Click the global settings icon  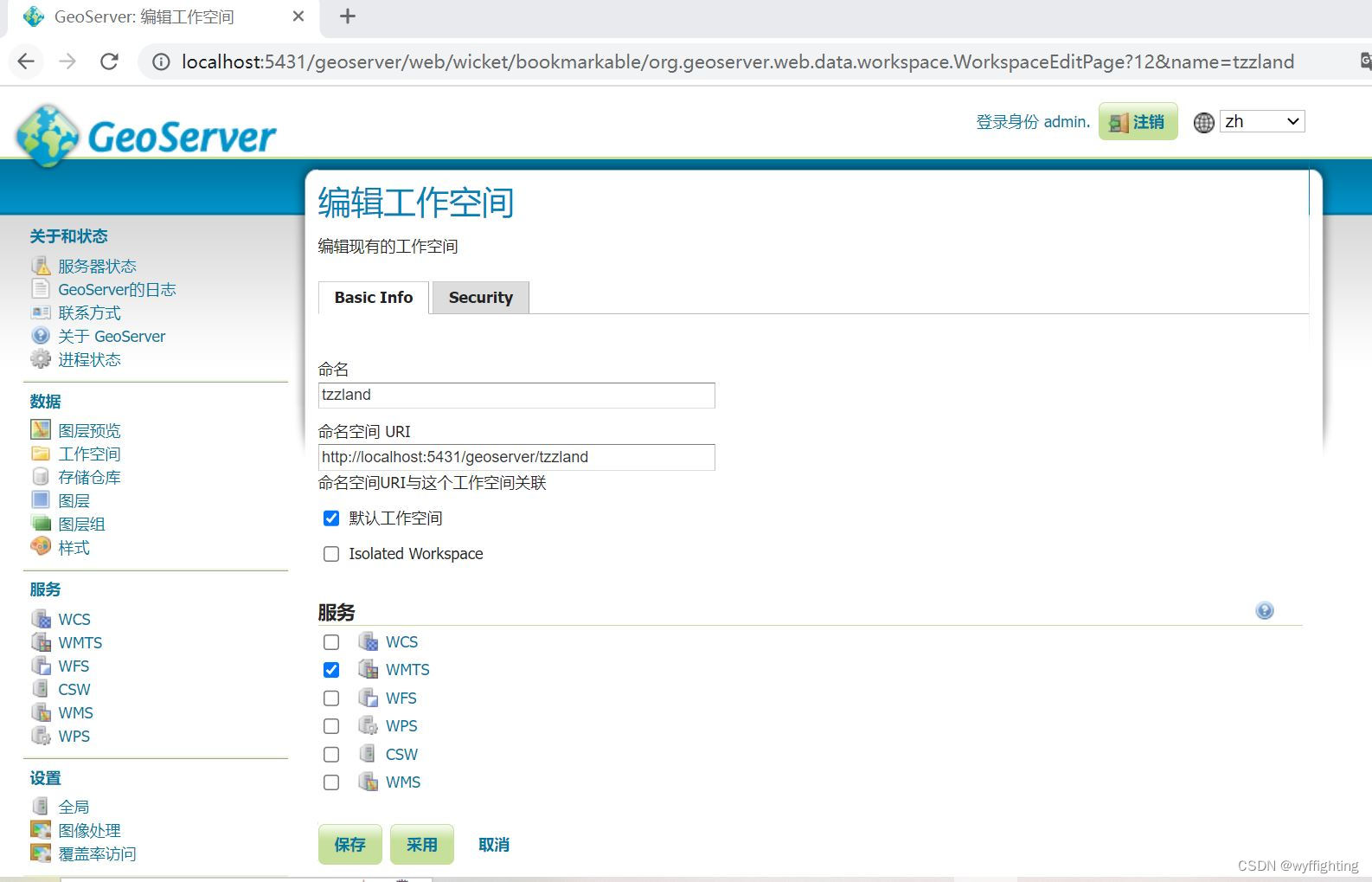tap(41, 806)
